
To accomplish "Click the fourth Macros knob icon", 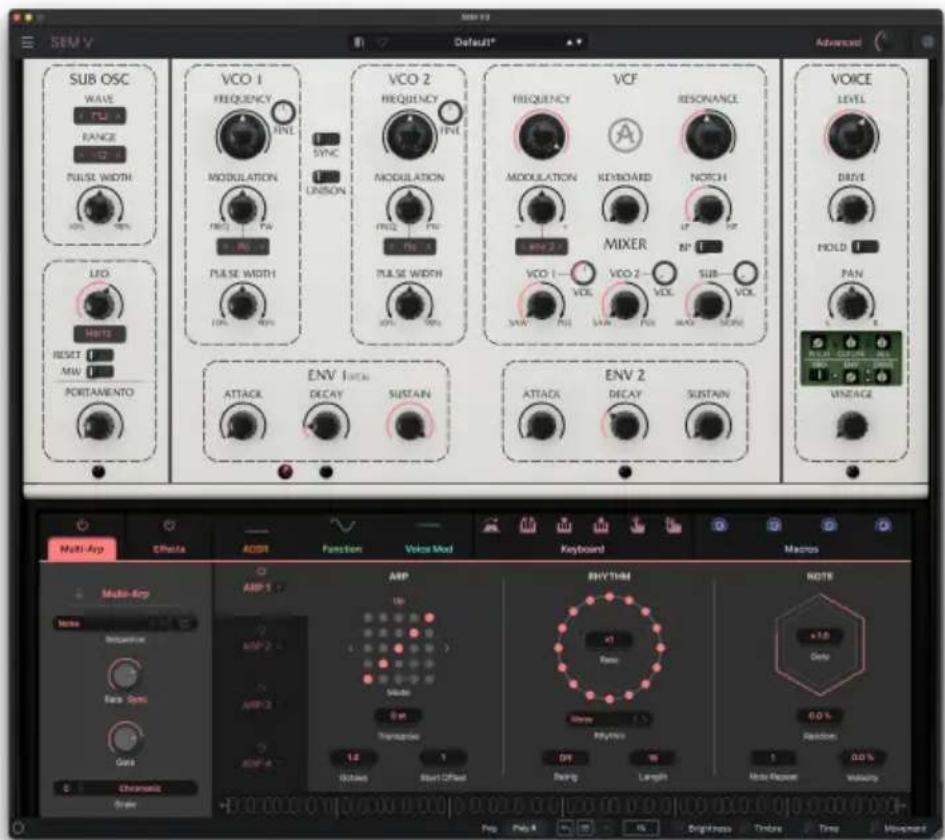I will click(x=883, y=525).
